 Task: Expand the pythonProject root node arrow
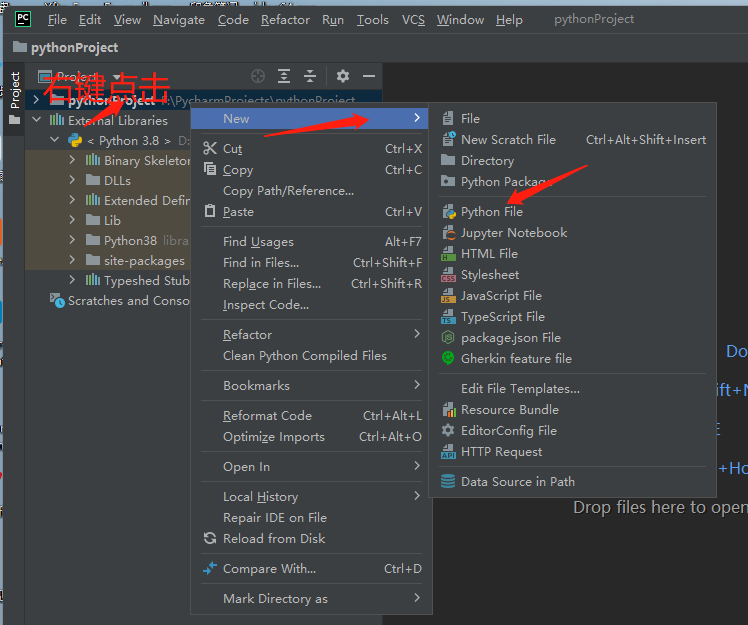click(36, 100)
